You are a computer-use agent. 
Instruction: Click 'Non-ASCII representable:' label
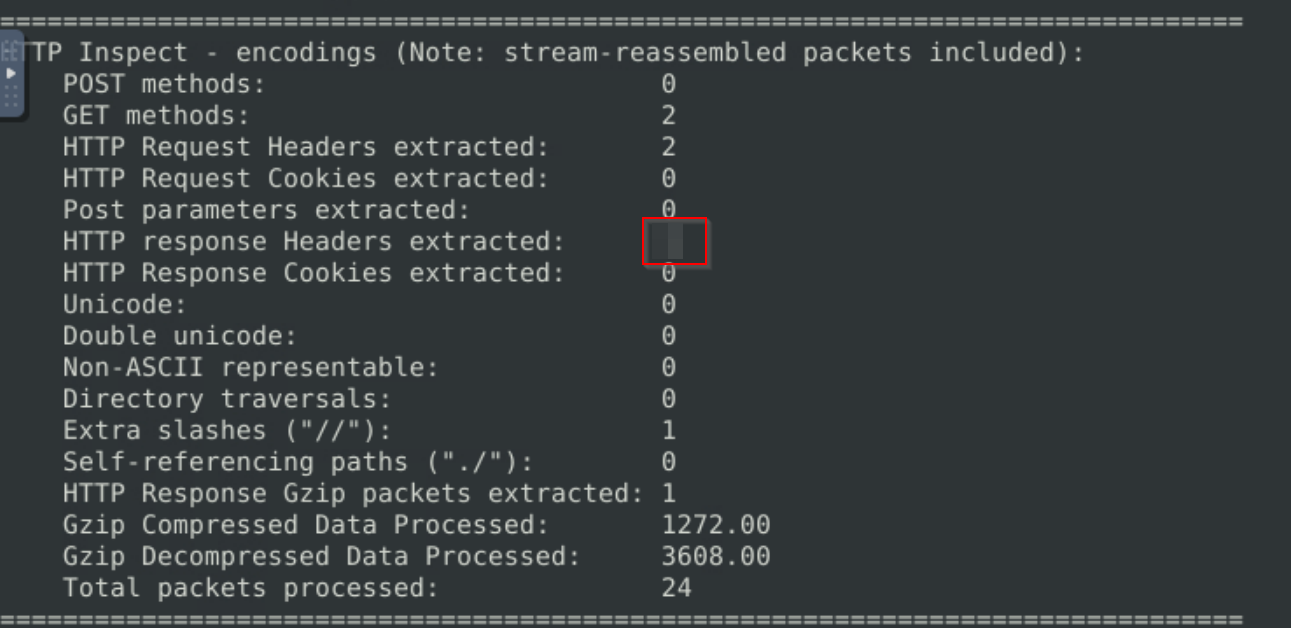click(x=251, y=367)
